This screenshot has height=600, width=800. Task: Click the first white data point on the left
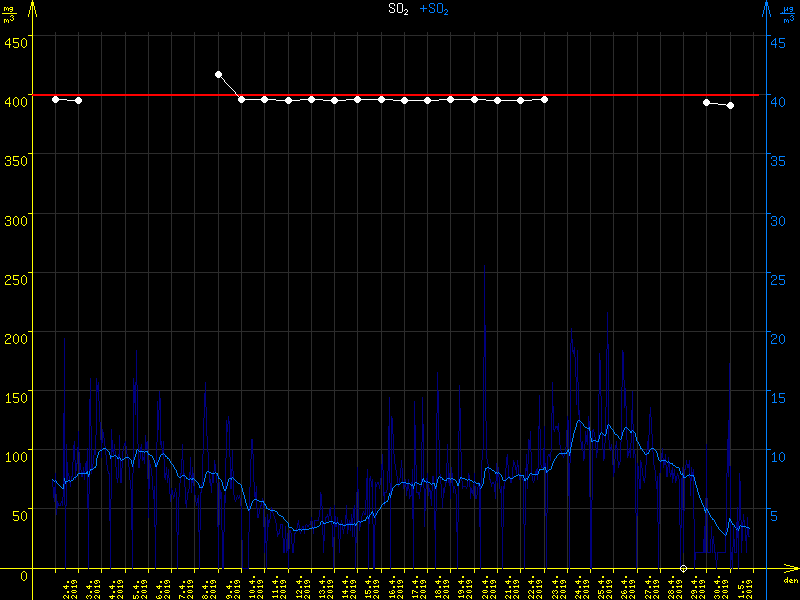click(56, 99)
